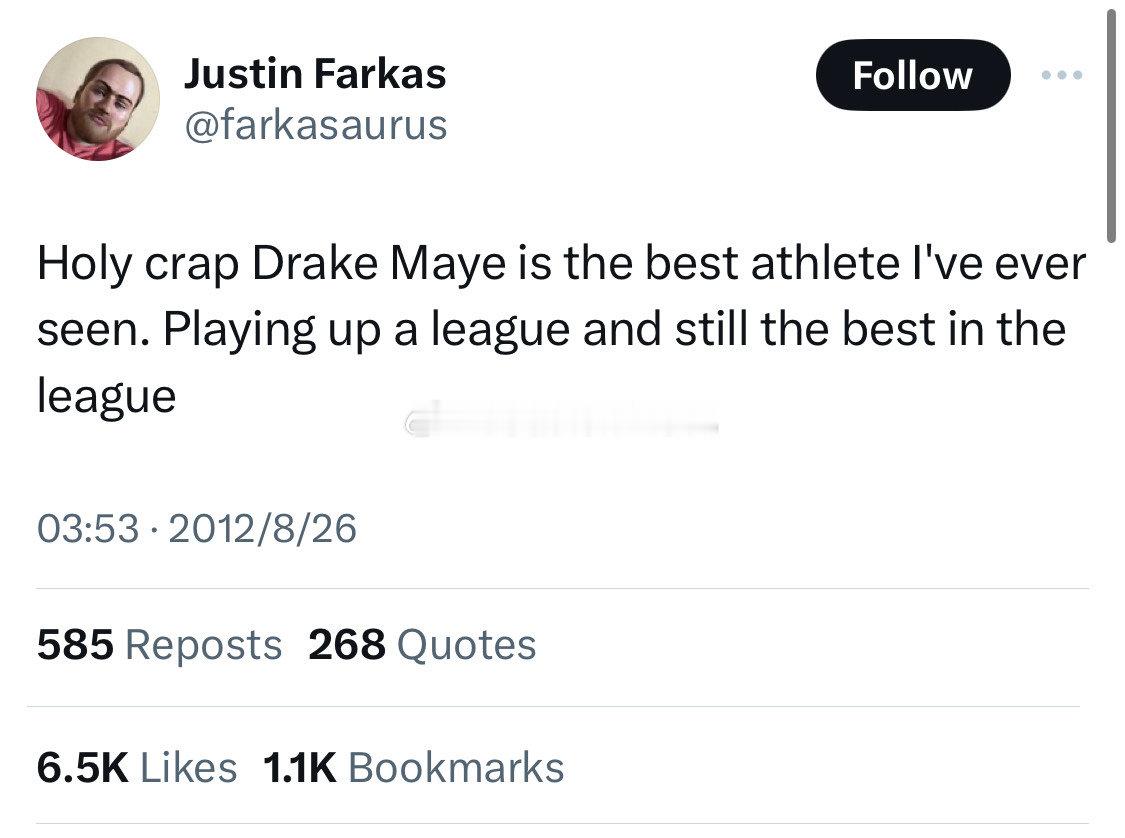Open the 268 Quotes list

422,645
